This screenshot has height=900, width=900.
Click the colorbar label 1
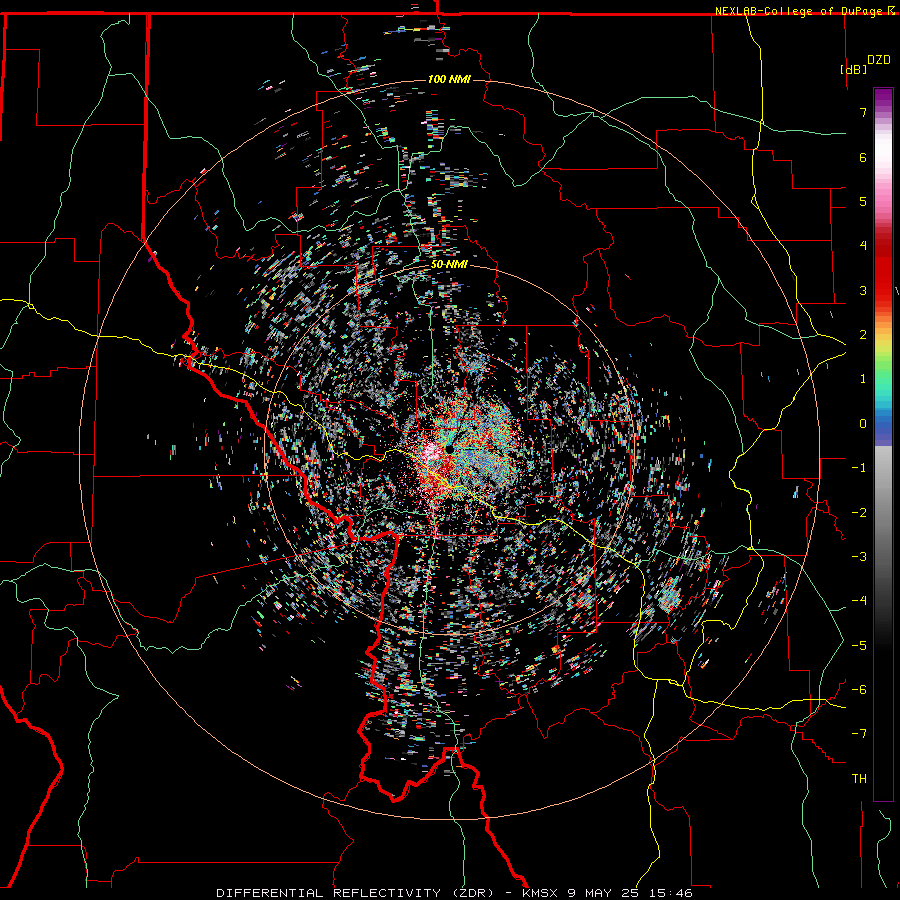(863, 379)
